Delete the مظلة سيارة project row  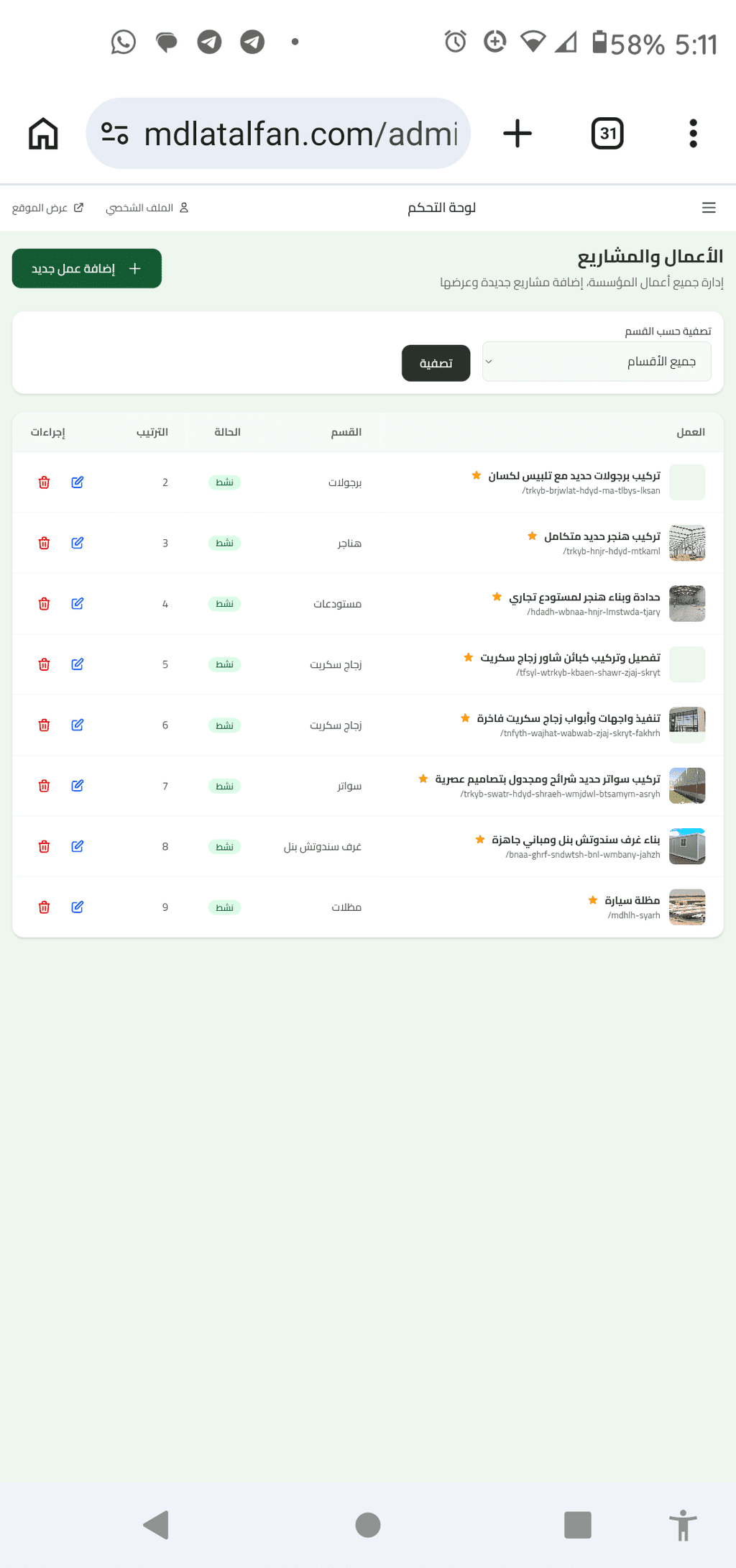click(44, 907)
